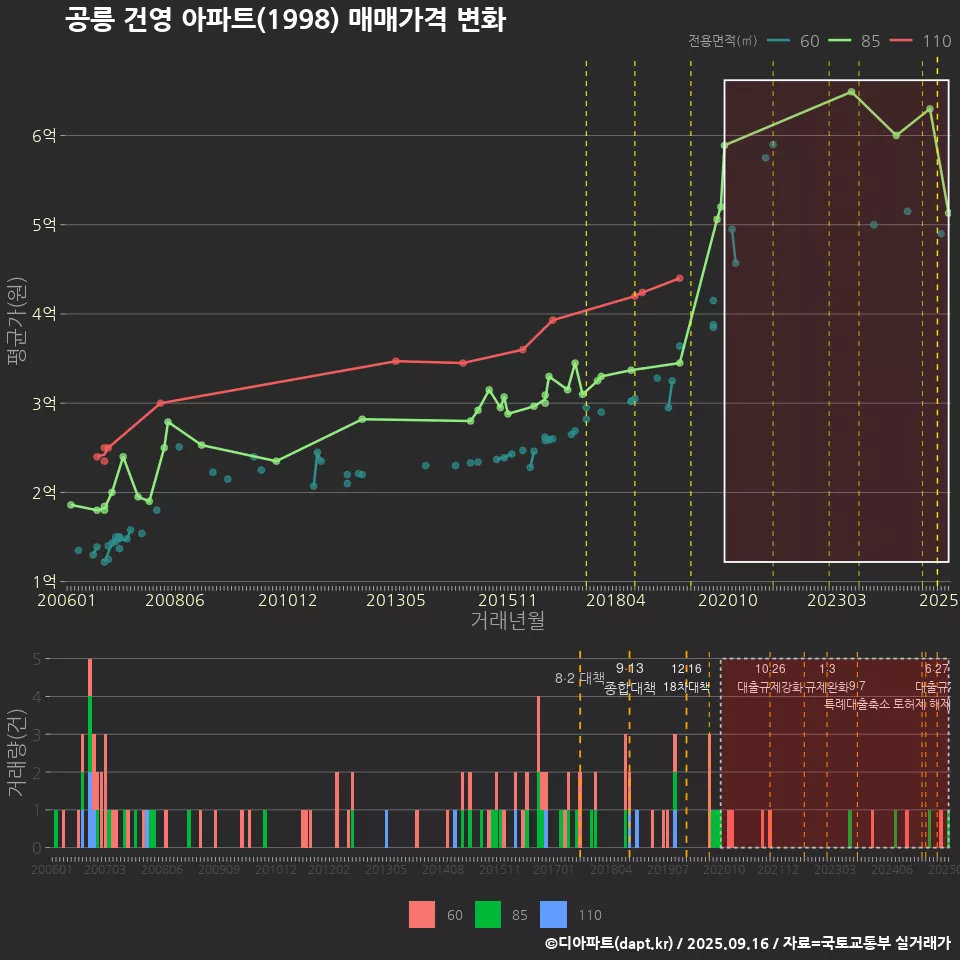
Task: Click the '2' label on the volume axis
Action: coord(37,773)
